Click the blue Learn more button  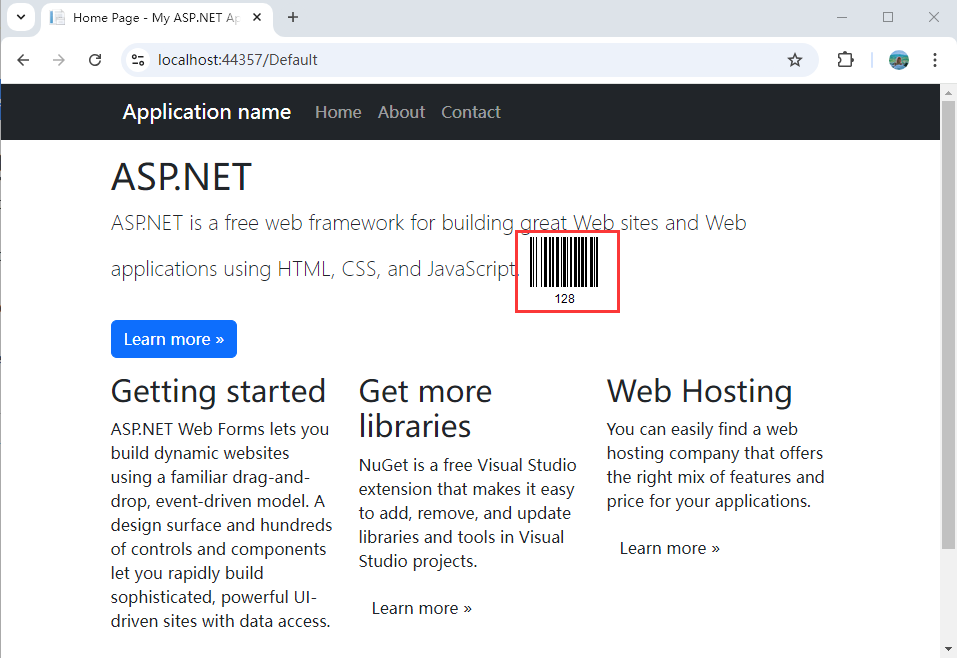pos(174,339)
